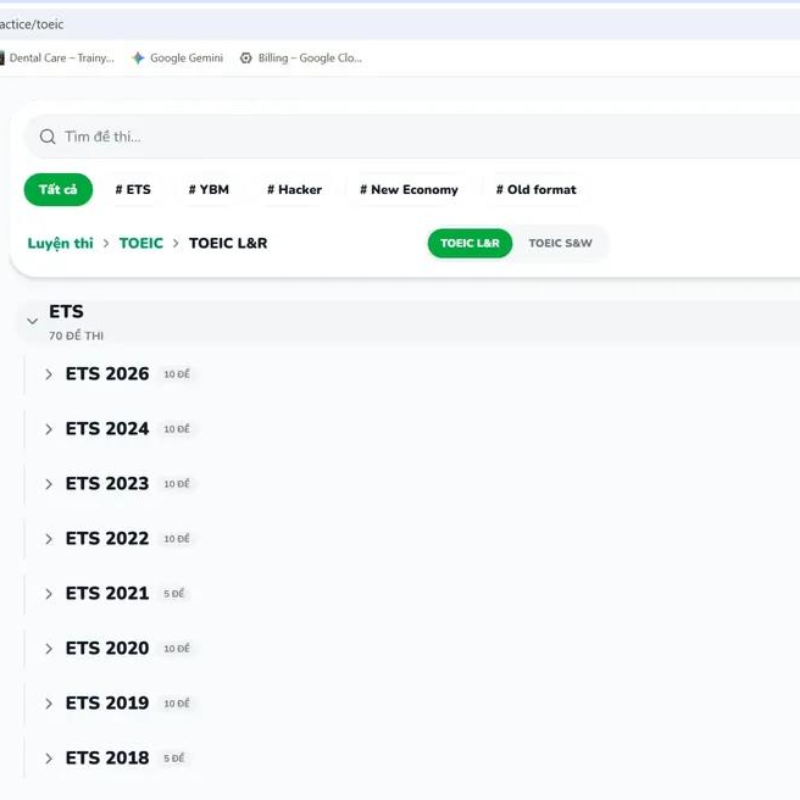Click the ETS section heading
Screen dimensions: 800x800
click(66, 311)
